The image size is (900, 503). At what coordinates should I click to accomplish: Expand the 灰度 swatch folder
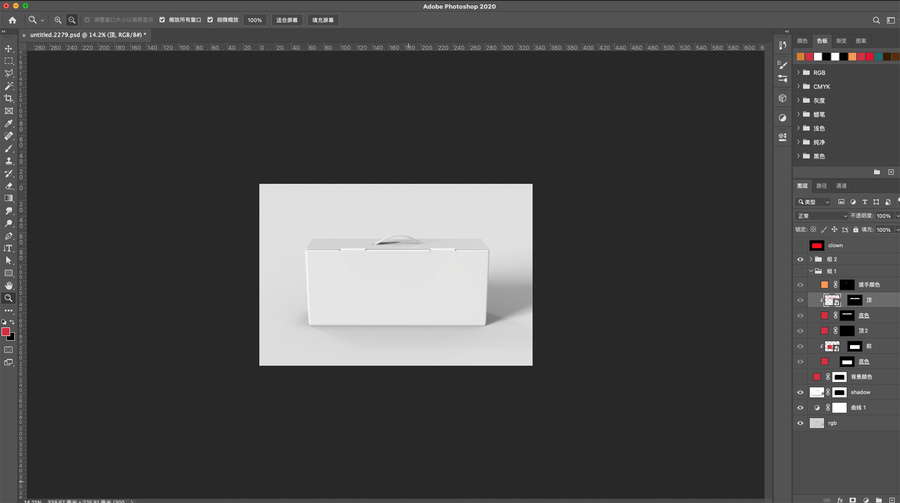[798, 100]
